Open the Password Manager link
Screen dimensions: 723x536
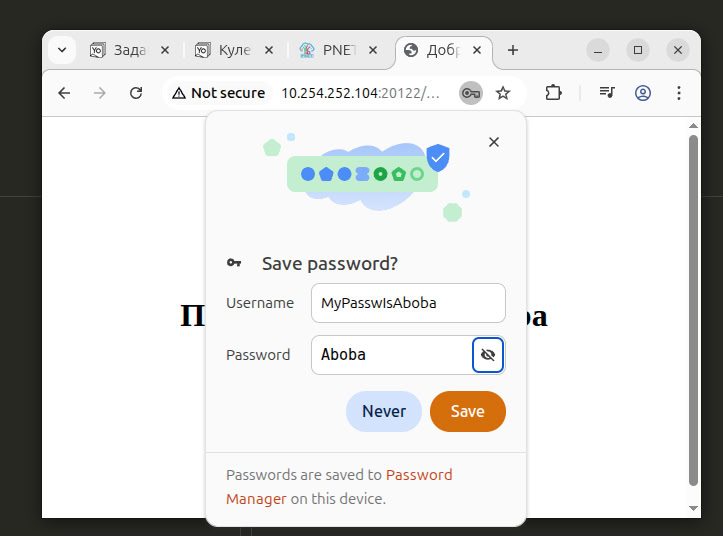[x=419, y=475]
